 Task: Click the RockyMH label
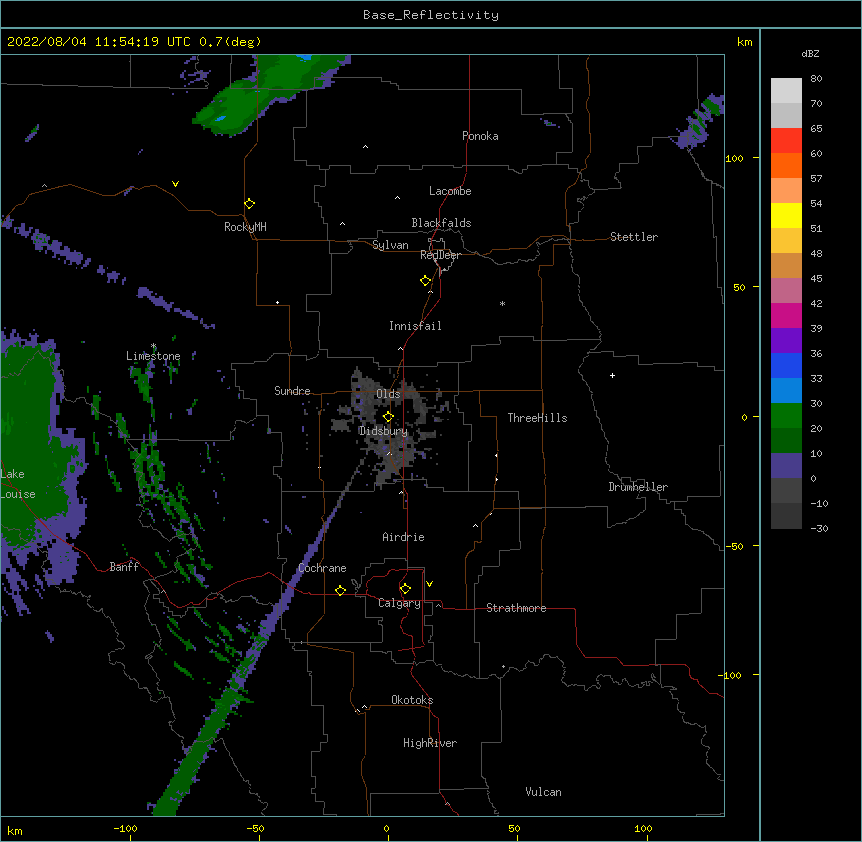click(x=245, y=226)
